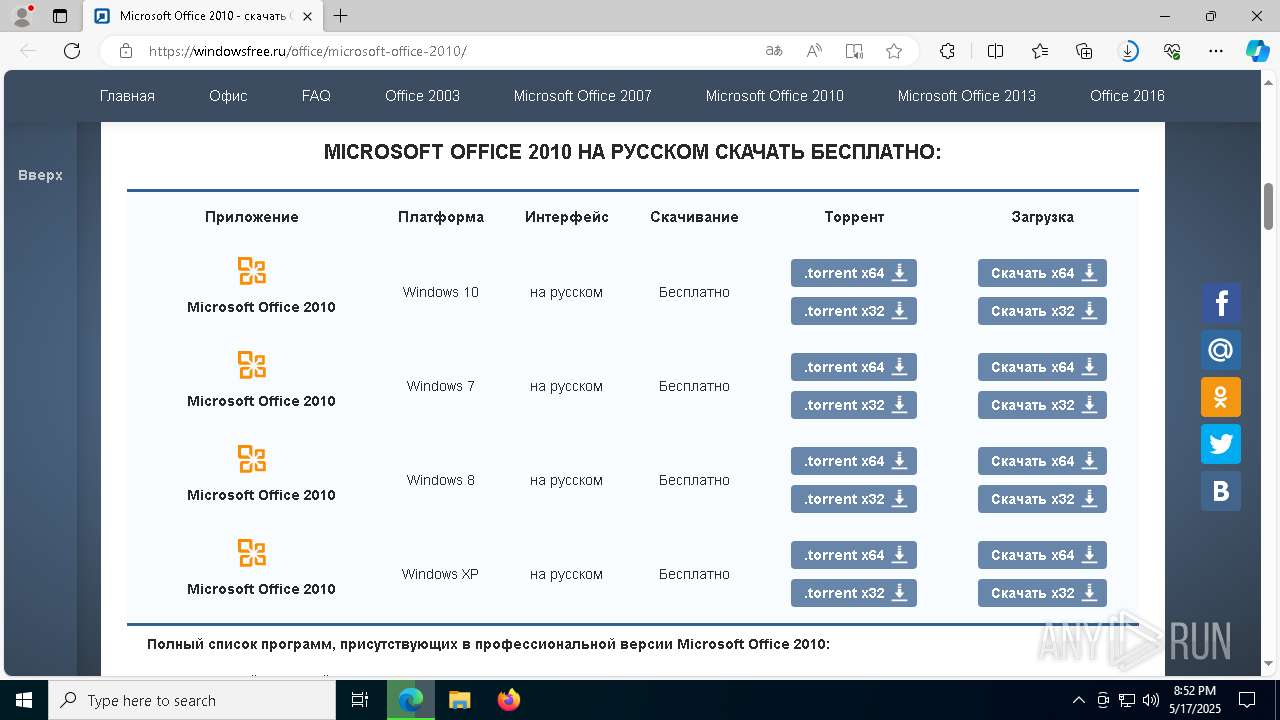Click the Office logo in Windows 8 row
This screenshot has height=720, width=1280.
(252, 459)
